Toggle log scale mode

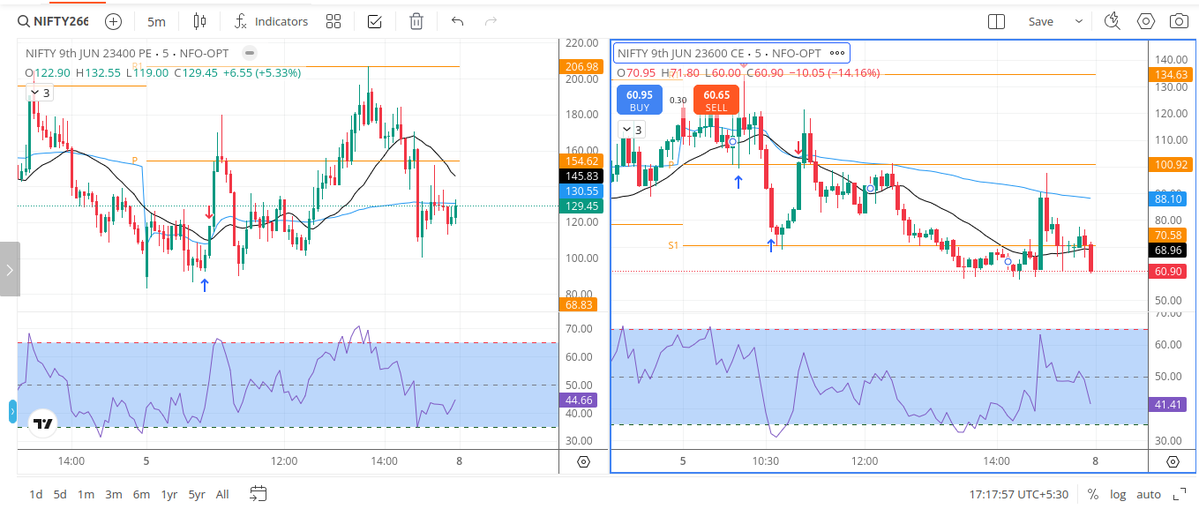(1118, 494)
